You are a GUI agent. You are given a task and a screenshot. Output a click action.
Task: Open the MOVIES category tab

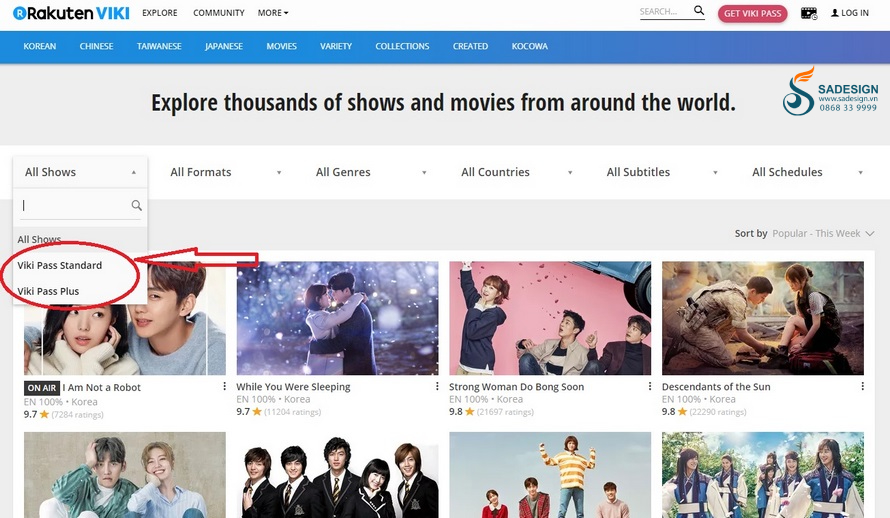(x=282, y=46)
